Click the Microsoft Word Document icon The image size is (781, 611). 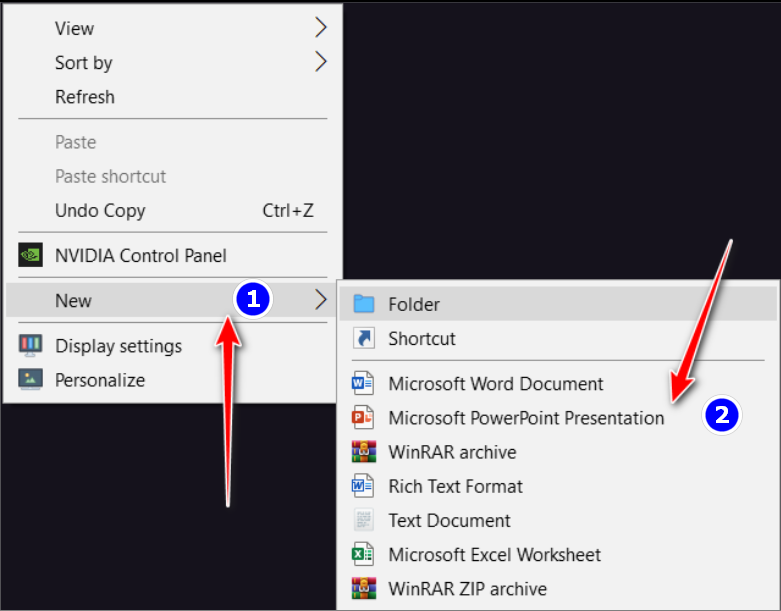(x=363, y=384)
